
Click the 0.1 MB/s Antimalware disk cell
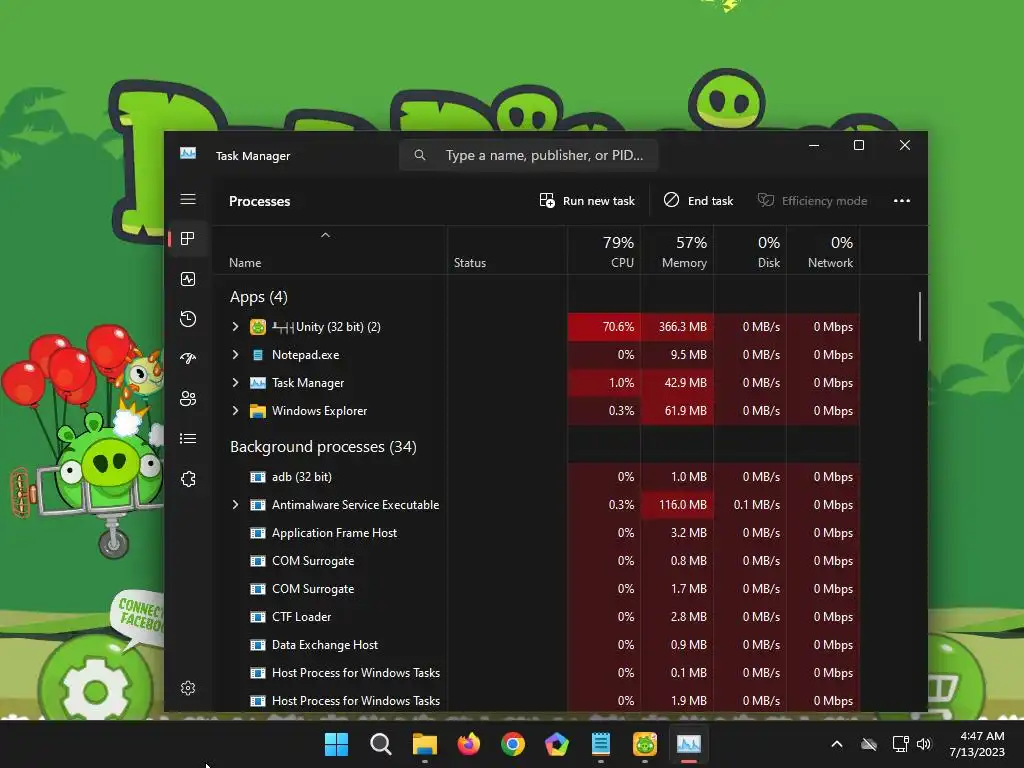[x=750, y=505]
